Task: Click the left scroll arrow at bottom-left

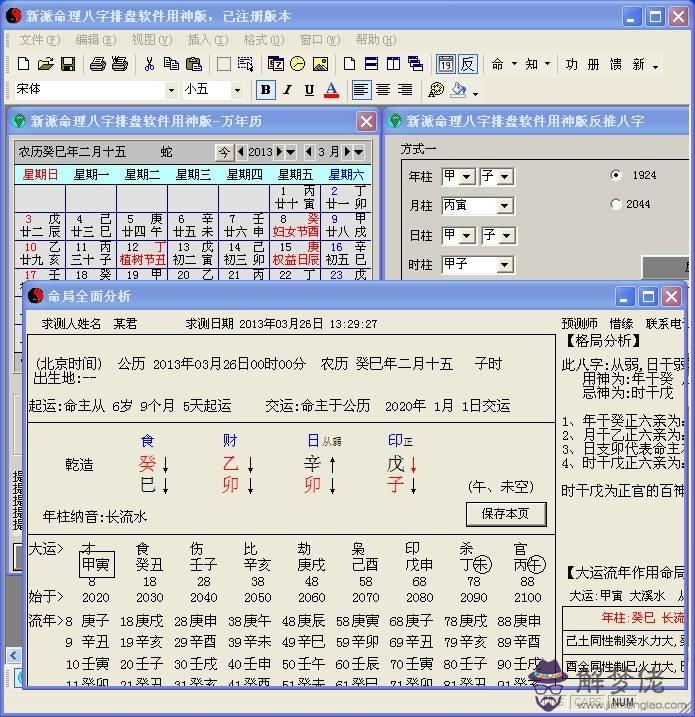Action: tap(14, 655)
